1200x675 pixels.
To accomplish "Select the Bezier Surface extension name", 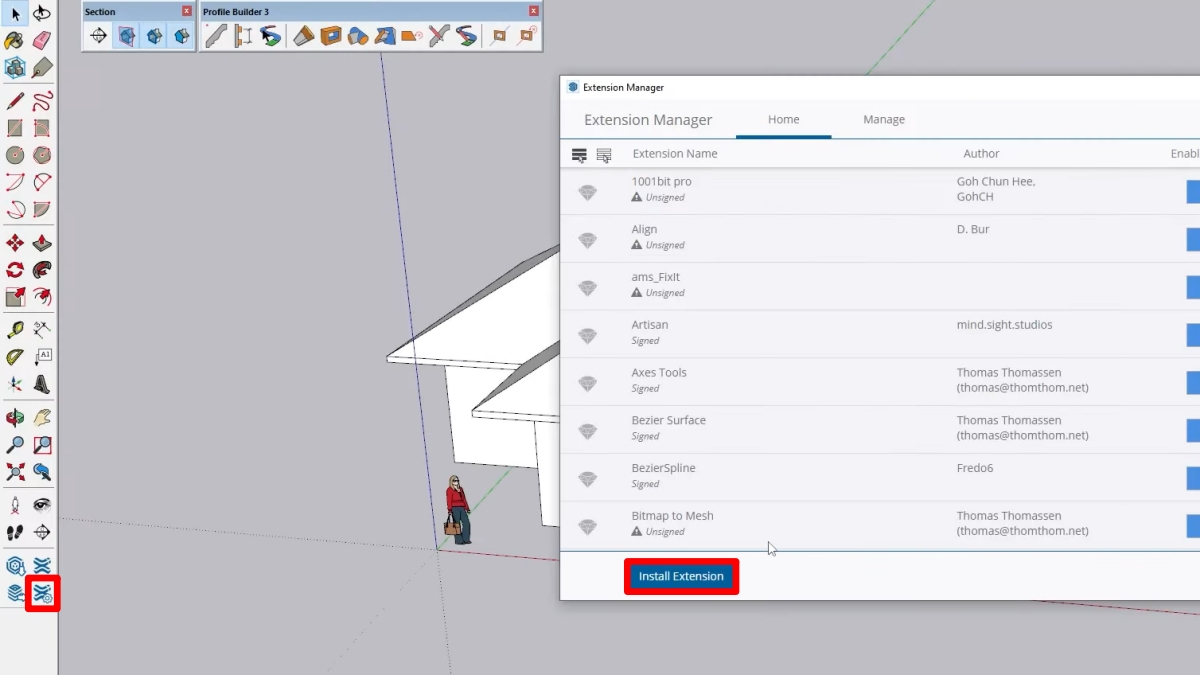I will click(x=668, y=420).
